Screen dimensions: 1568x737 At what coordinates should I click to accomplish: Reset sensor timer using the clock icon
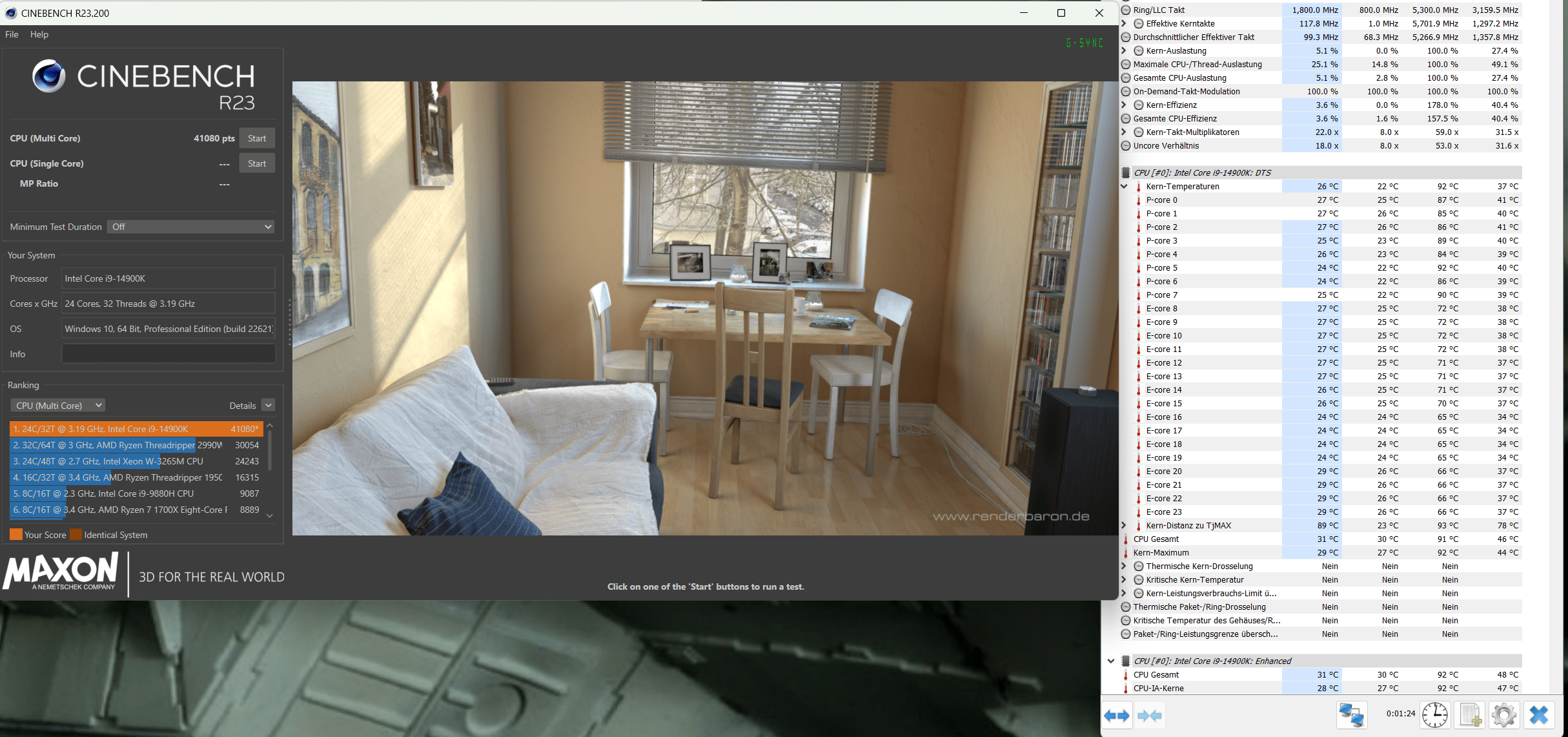tap(1434, 715)
